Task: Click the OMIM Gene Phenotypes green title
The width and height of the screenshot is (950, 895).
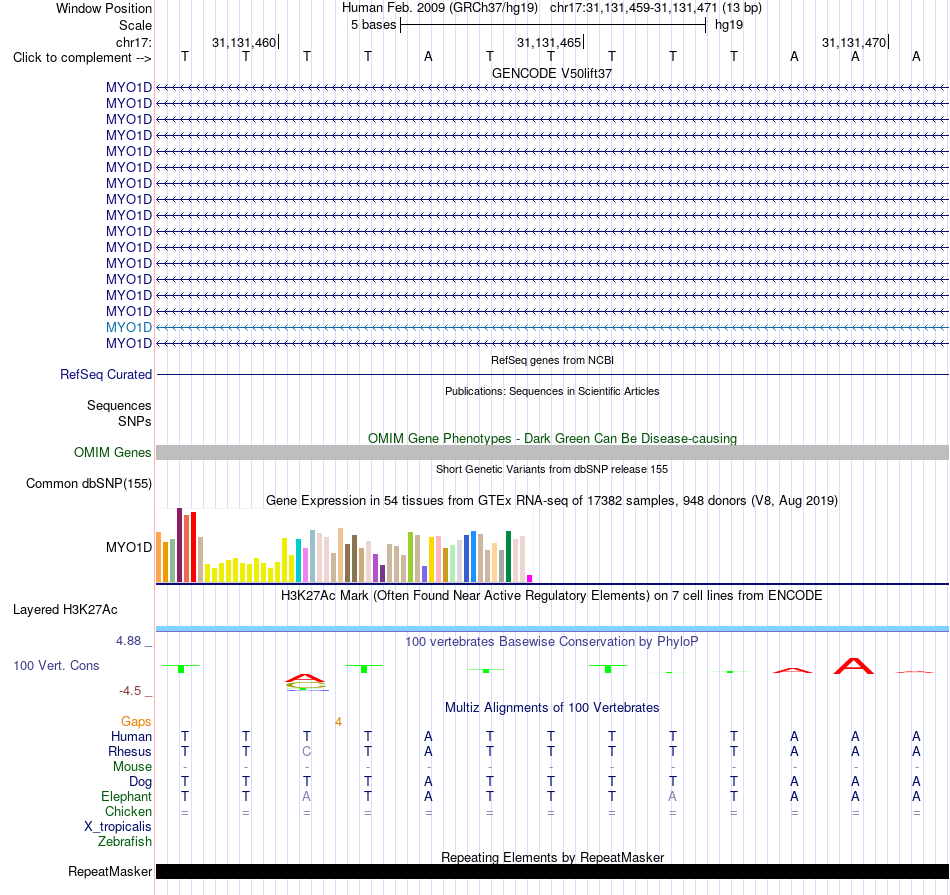Action: point(552,438)
